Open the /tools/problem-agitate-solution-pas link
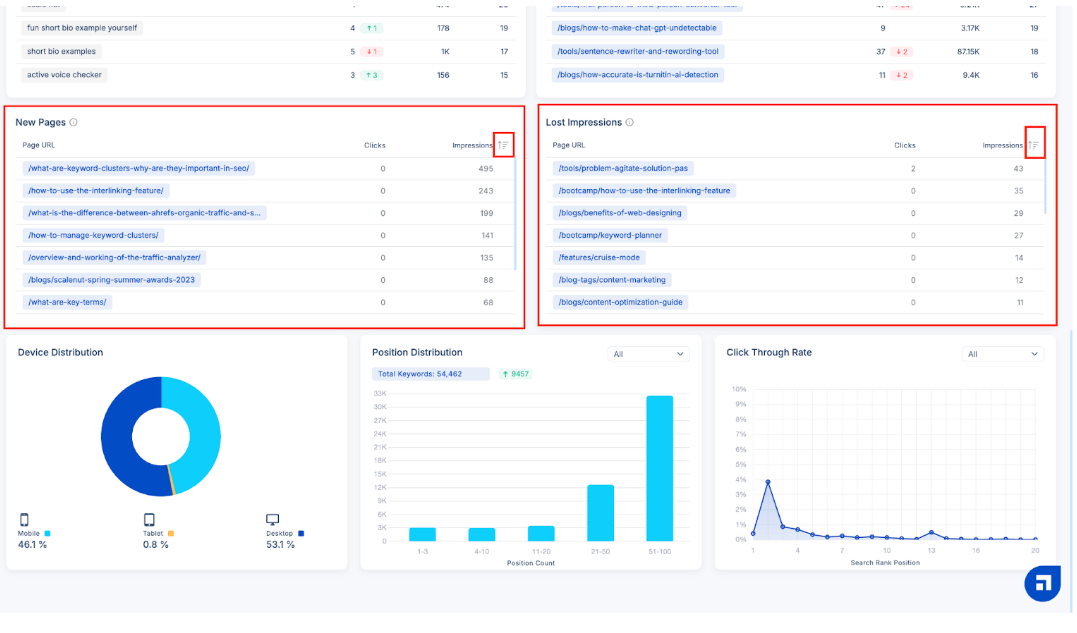This screenshot has height=633, width=1077. pyautogui.click(x=624, y=169)
